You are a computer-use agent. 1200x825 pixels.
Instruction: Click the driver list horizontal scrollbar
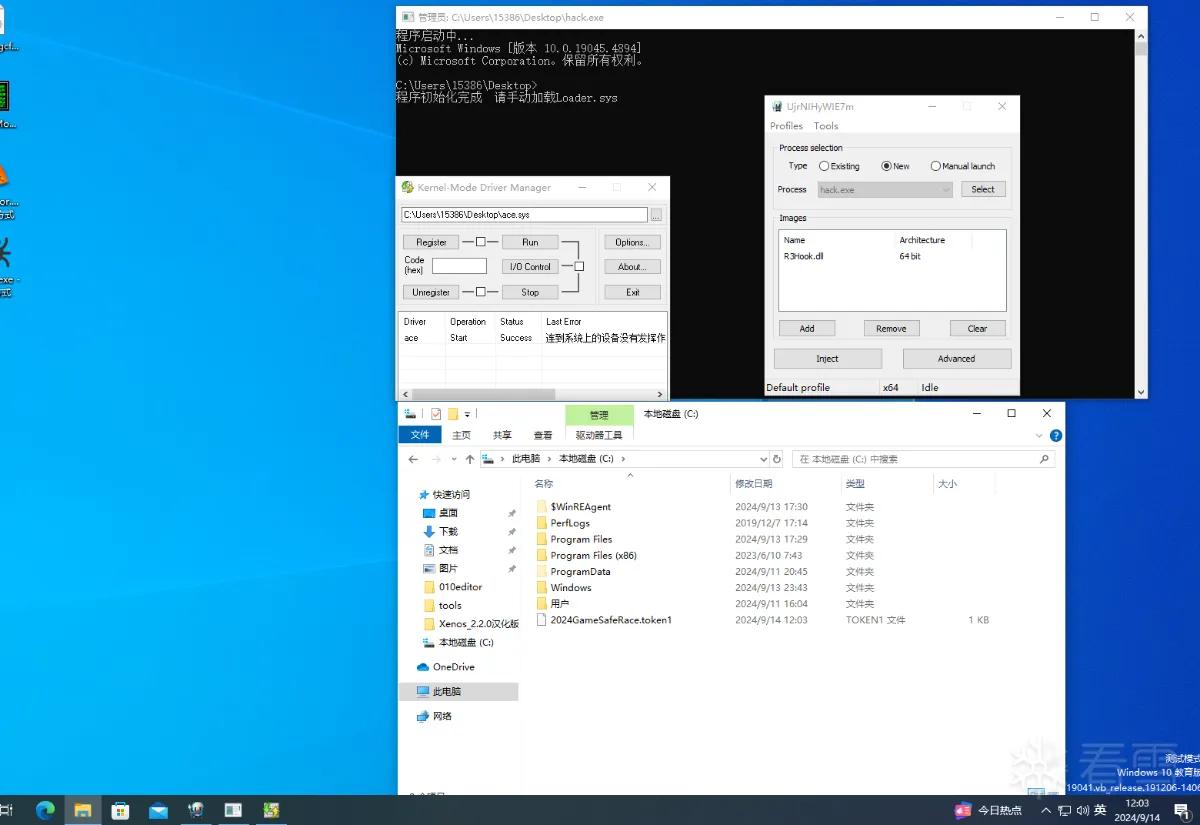(x=532, y=394)
